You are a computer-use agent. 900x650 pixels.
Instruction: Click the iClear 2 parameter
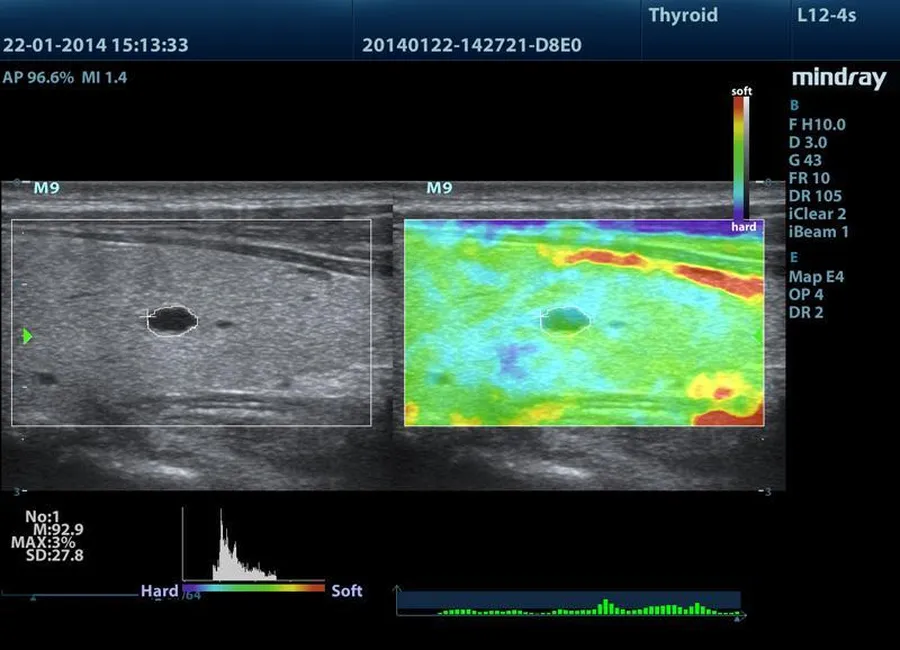pyautogui.click(x=818, y=214)
